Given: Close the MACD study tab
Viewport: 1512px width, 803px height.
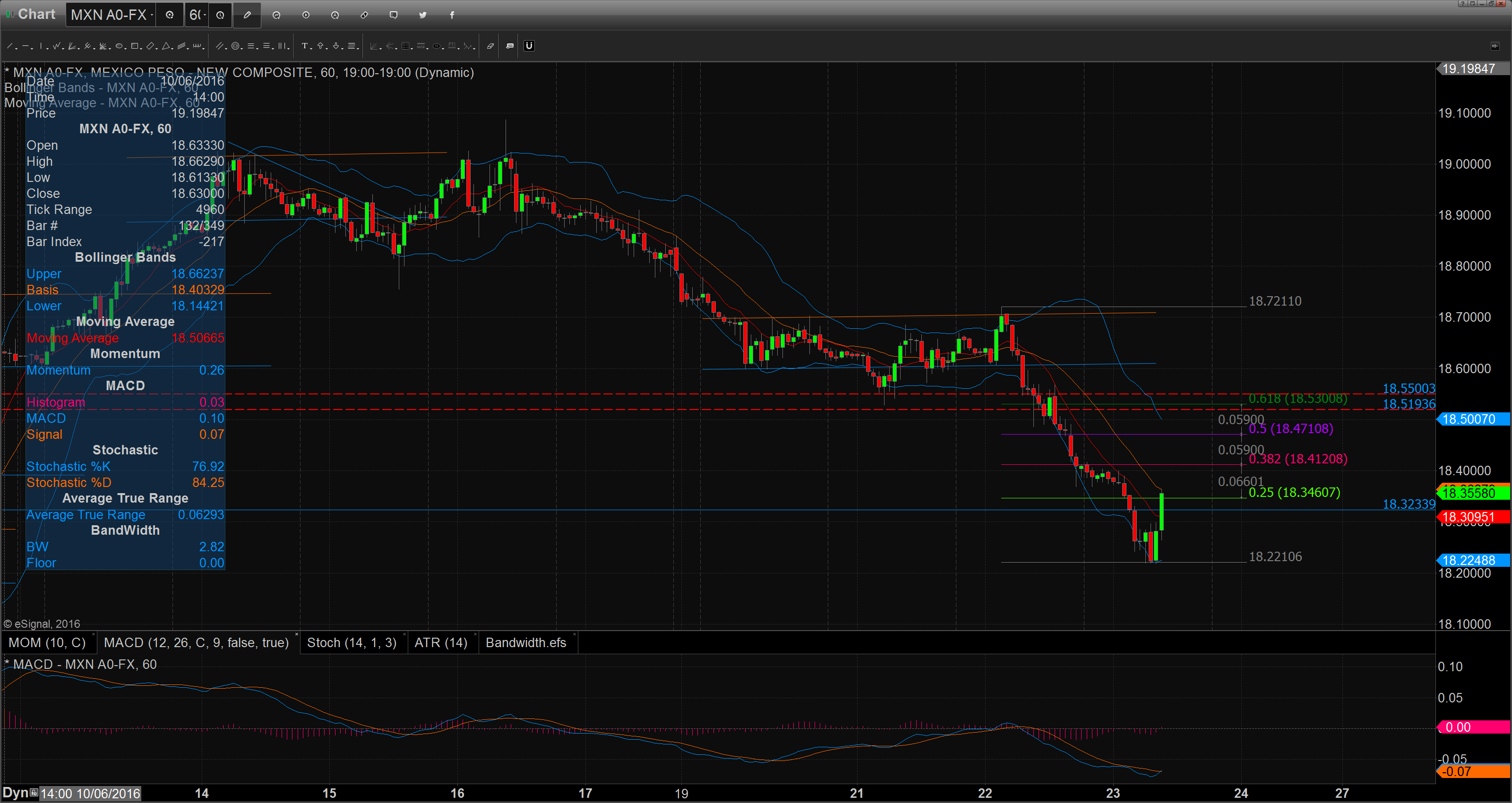Looking at the screenshot, I should pyautogui.click(x=296, y=634).
